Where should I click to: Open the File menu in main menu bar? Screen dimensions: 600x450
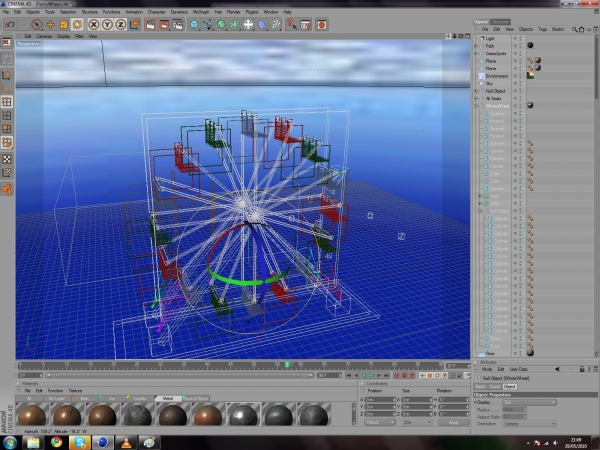tap(6, 12)
